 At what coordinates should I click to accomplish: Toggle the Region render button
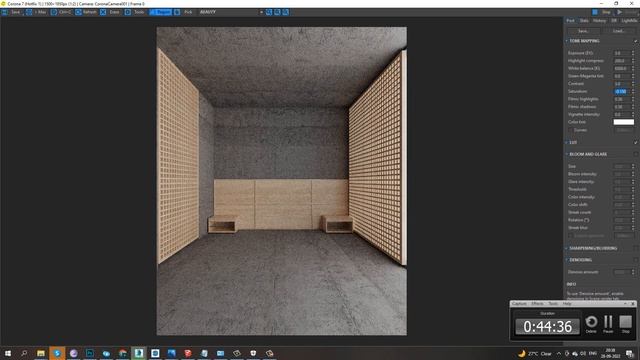(160, 12)
